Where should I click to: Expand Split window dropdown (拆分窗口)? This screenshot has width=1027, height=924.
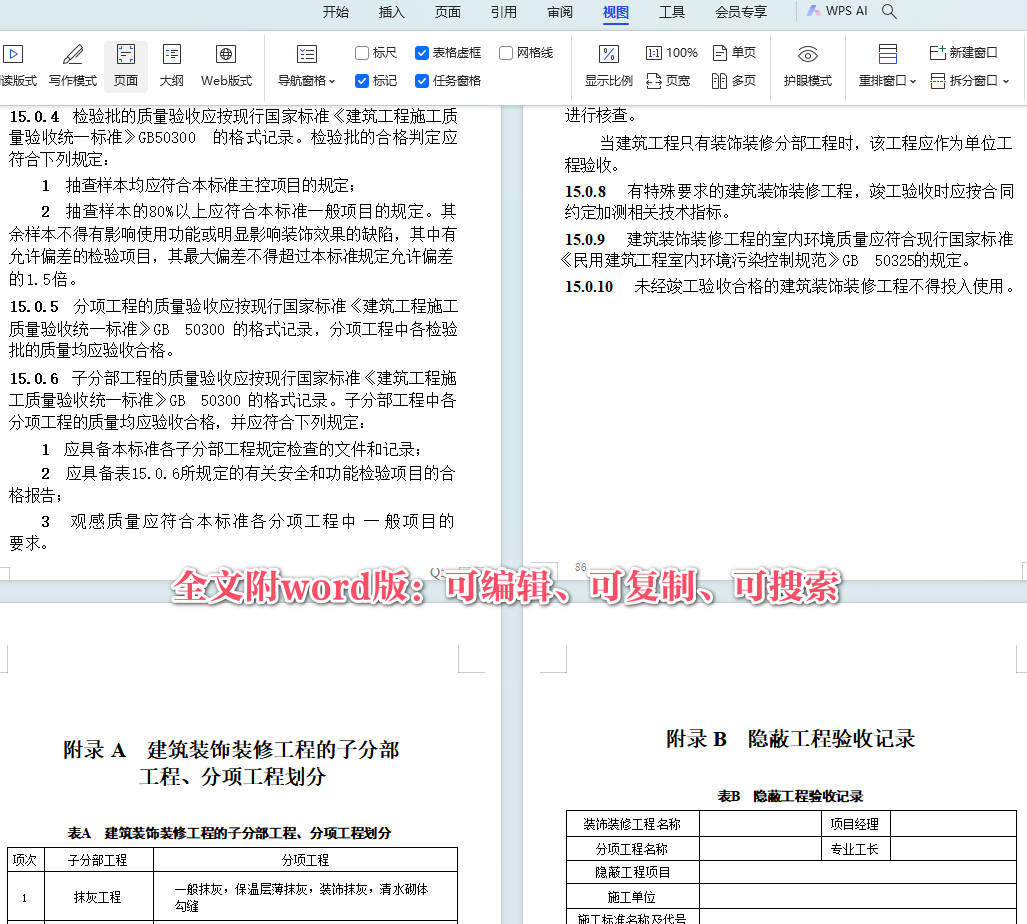point(970,81)
